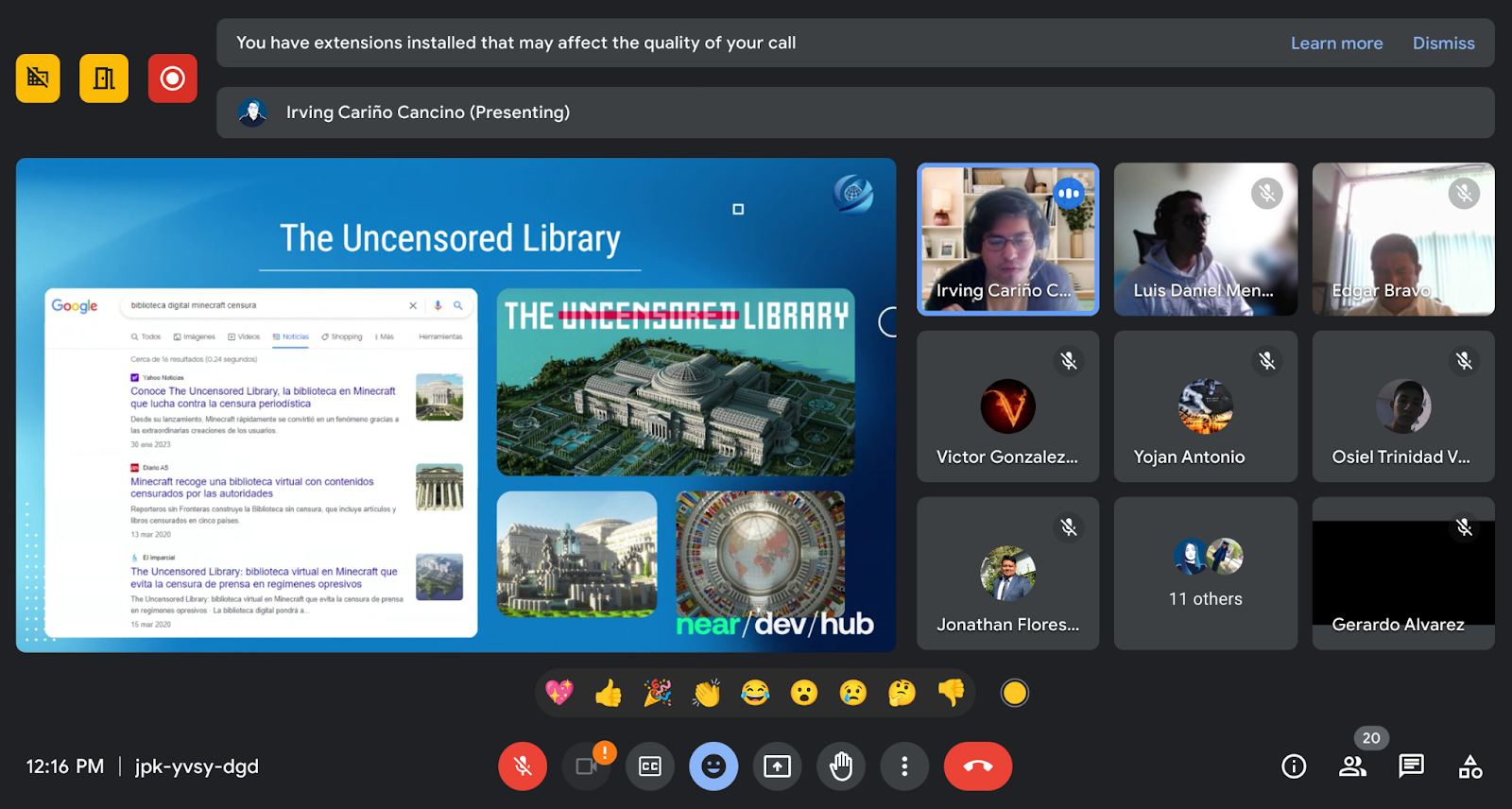Open meeting details info
1512x809 pixels.
[x=1294, y=766]
